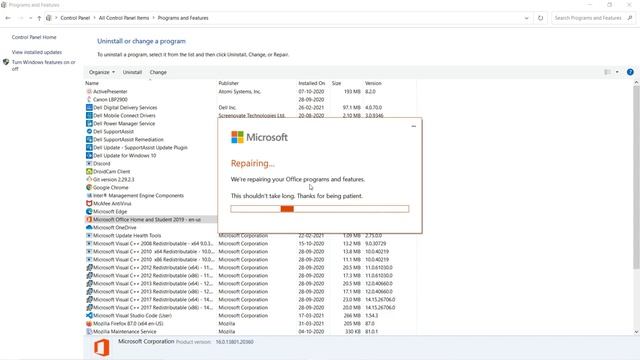Sort by the Publisher column header
The height and width of the screenshot is (360, 640).
pyautogui.click(x=257, y=83)
